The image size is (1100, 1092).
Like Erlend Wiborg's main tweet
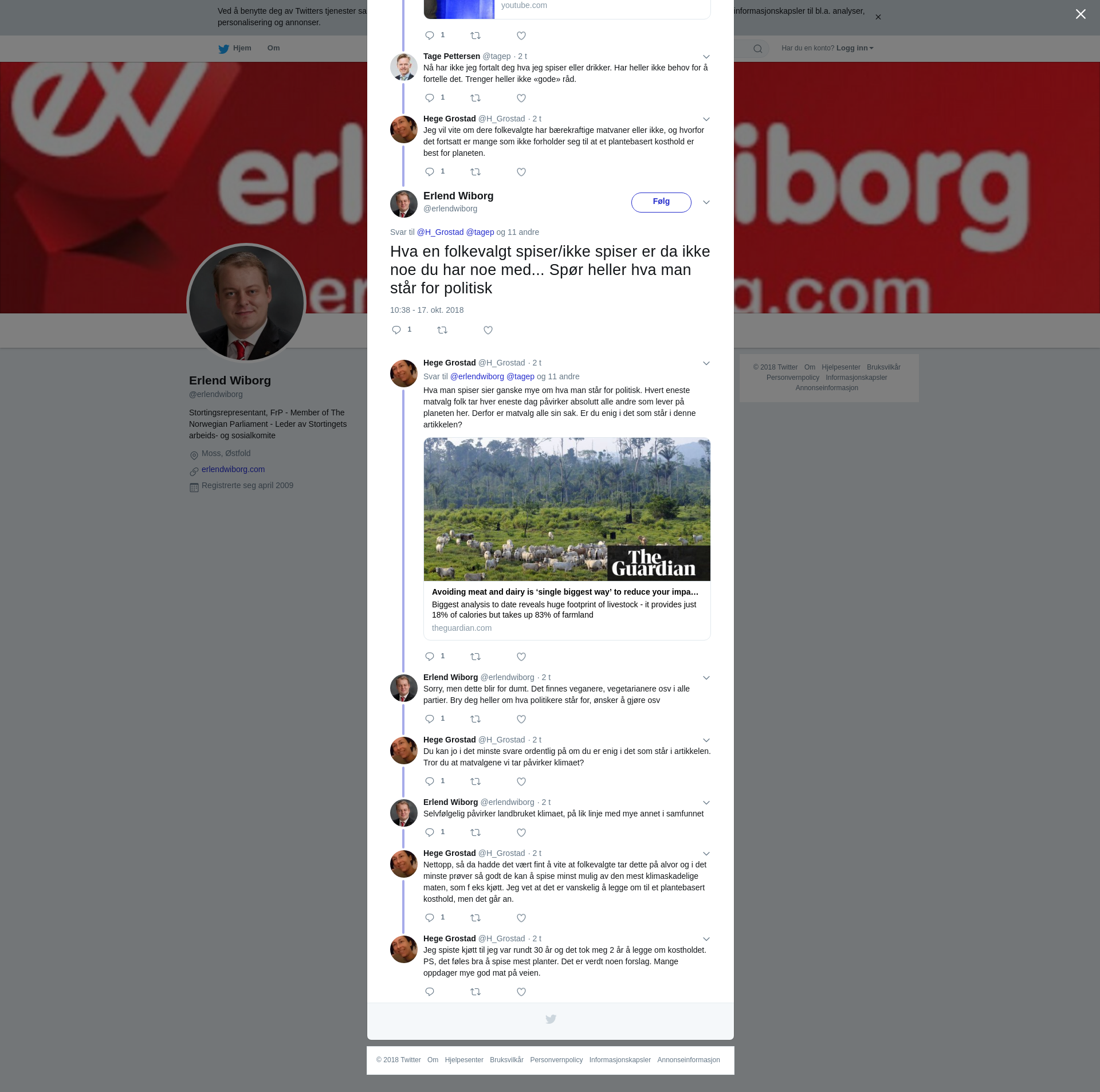coord(488,330)
